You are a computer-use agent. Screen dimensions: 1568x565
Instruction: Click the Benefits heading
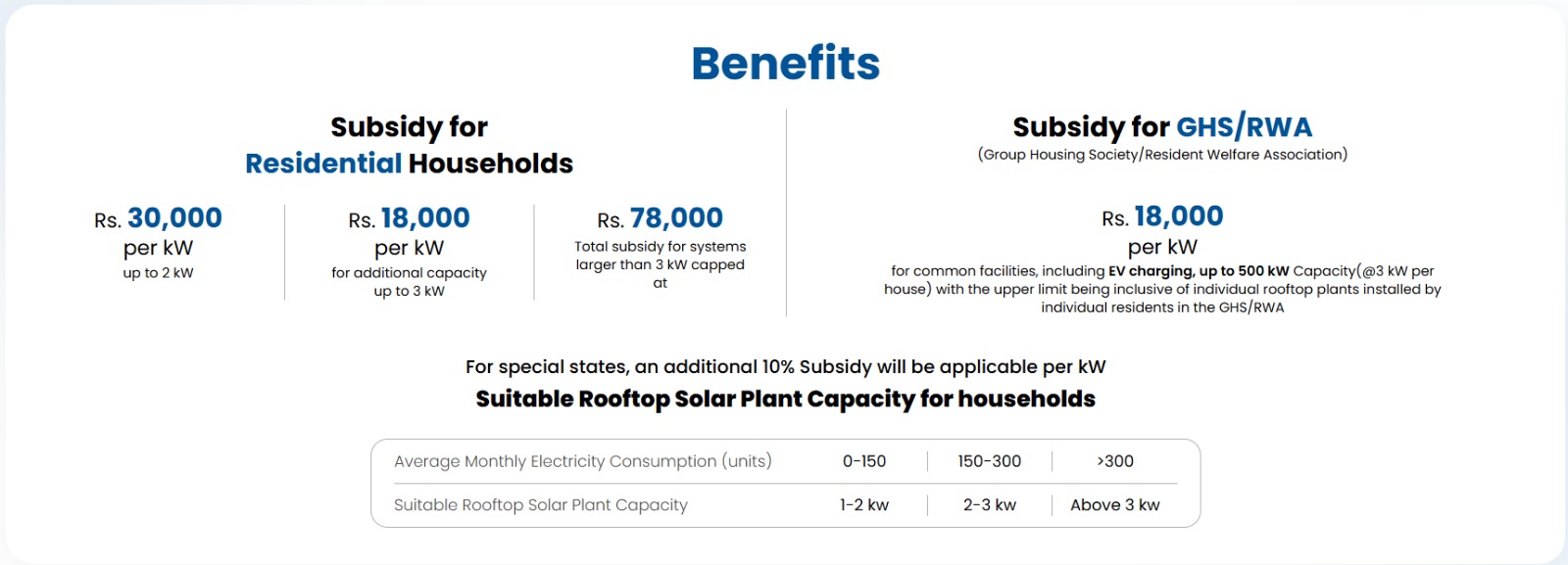click(x=785, y=64)
